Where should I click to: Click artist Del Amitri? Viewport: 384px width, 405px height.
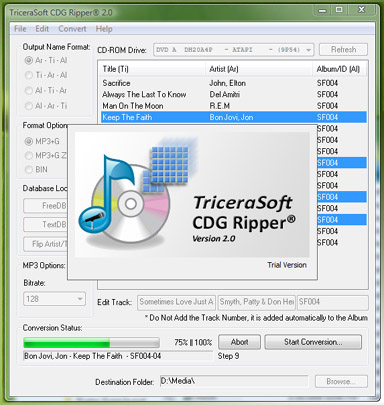pyautogui.click(x=224, y=94)
